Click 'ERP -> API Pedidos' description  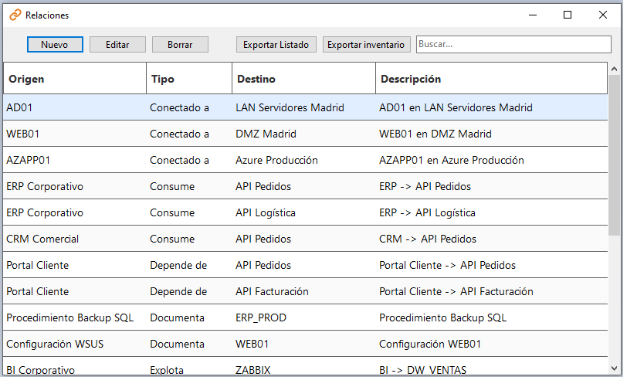425,186
